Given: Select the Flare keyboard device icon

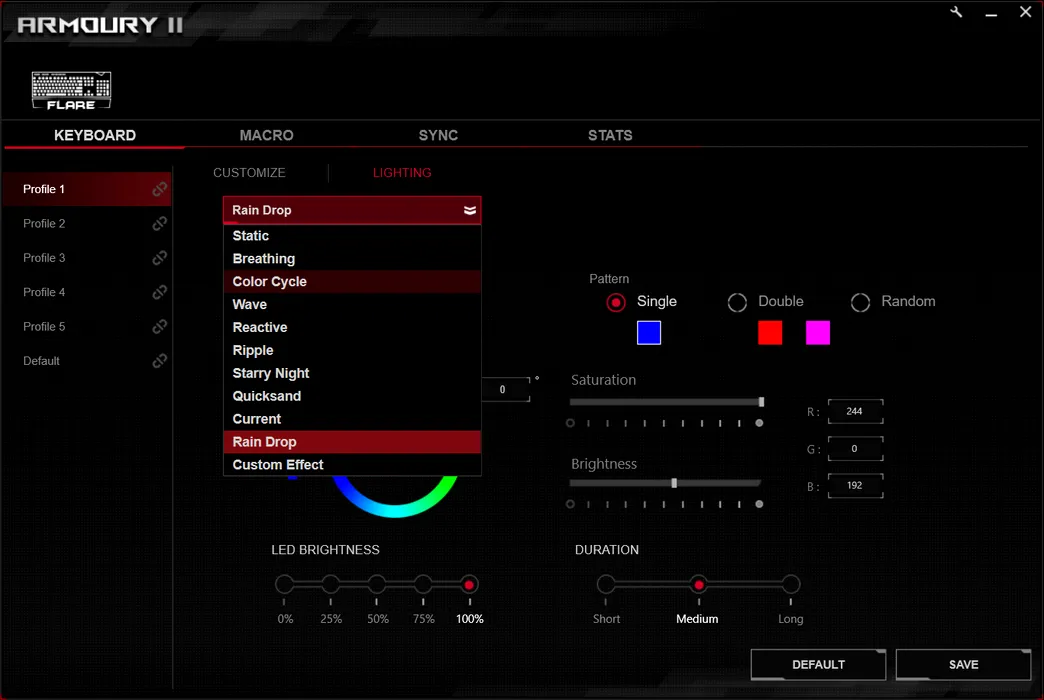Looking at the screenshot, I should 71,90.
